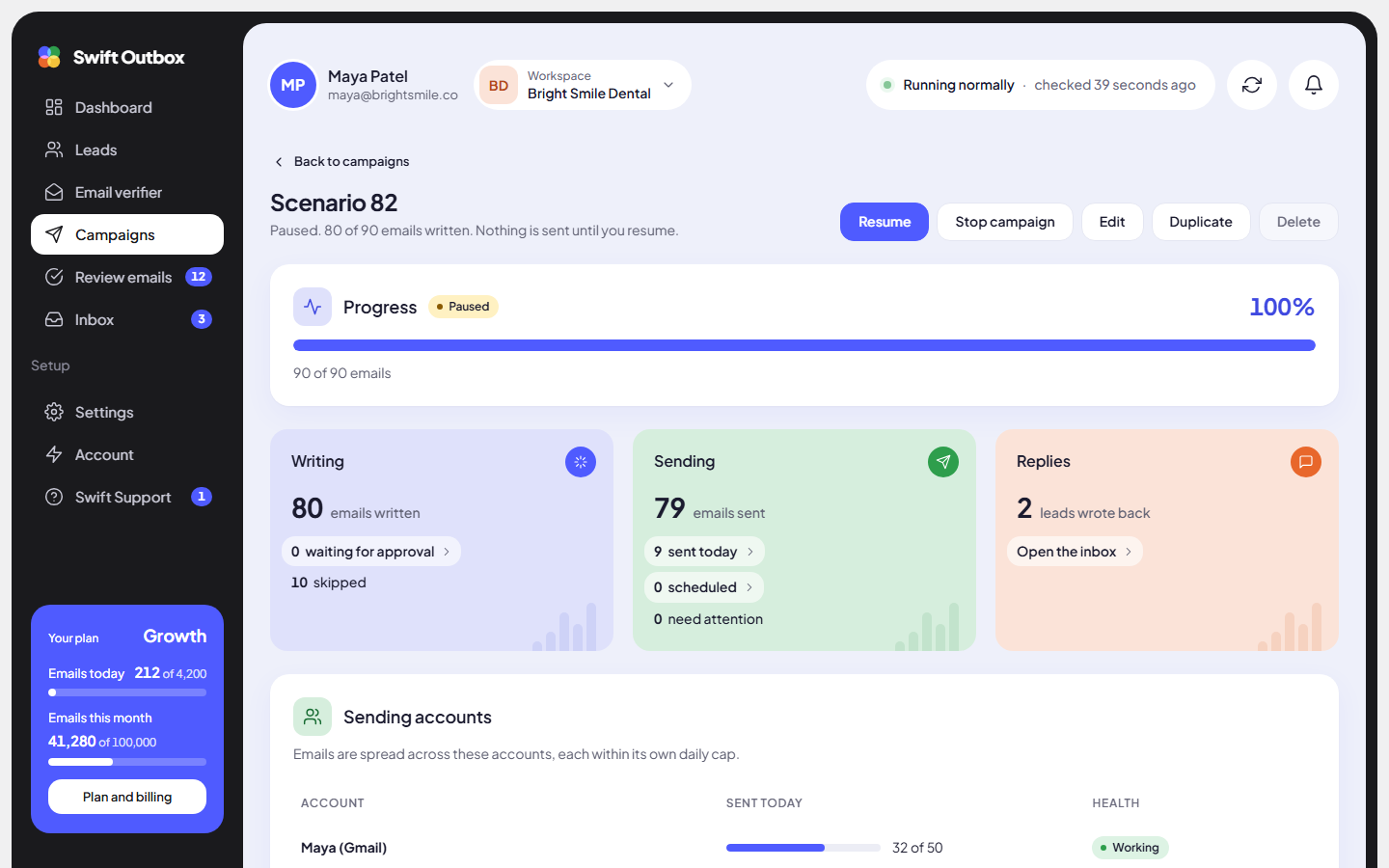The height and width of the screenshot is (868, 1389).
Task: Open Plan and billing
Action: [x=127, y=797]
